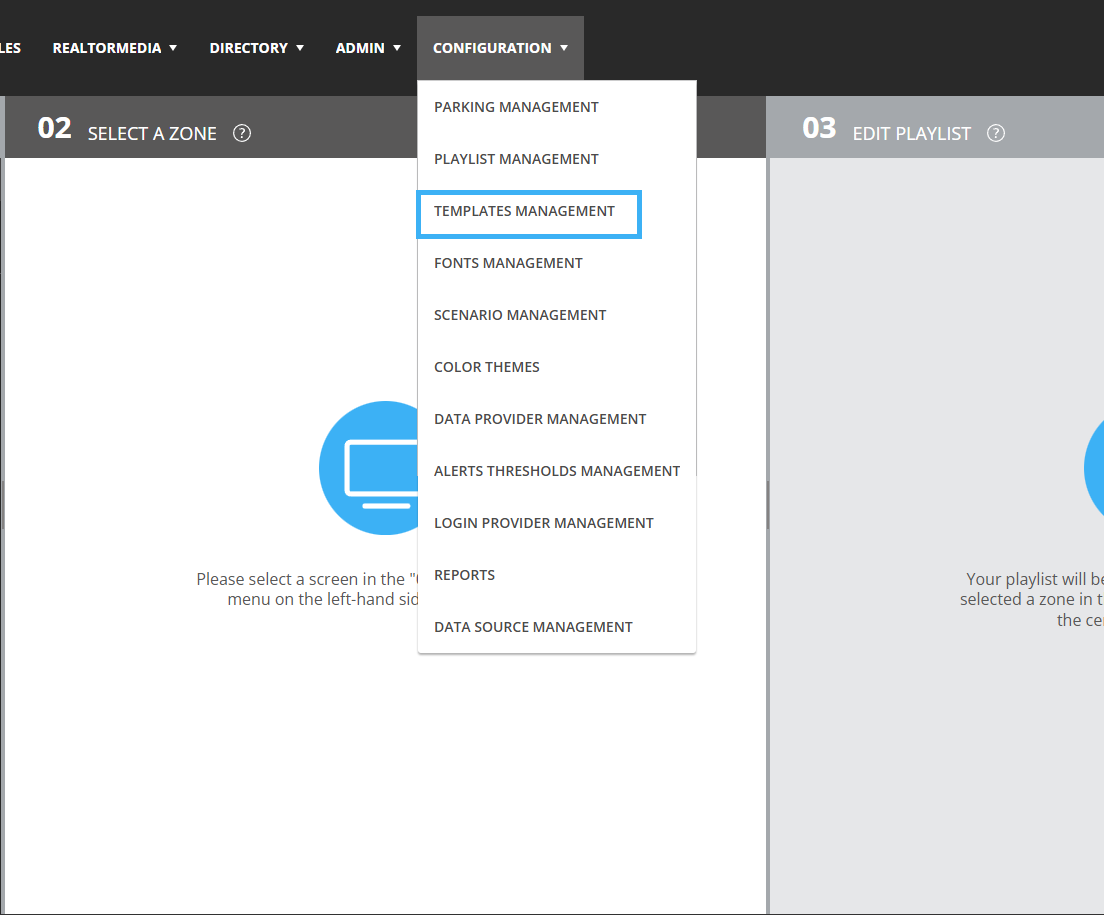Click the blue monitor screen icon
Image resolution: width=1104 pixels, height=915 pixels.
point(370,468)
